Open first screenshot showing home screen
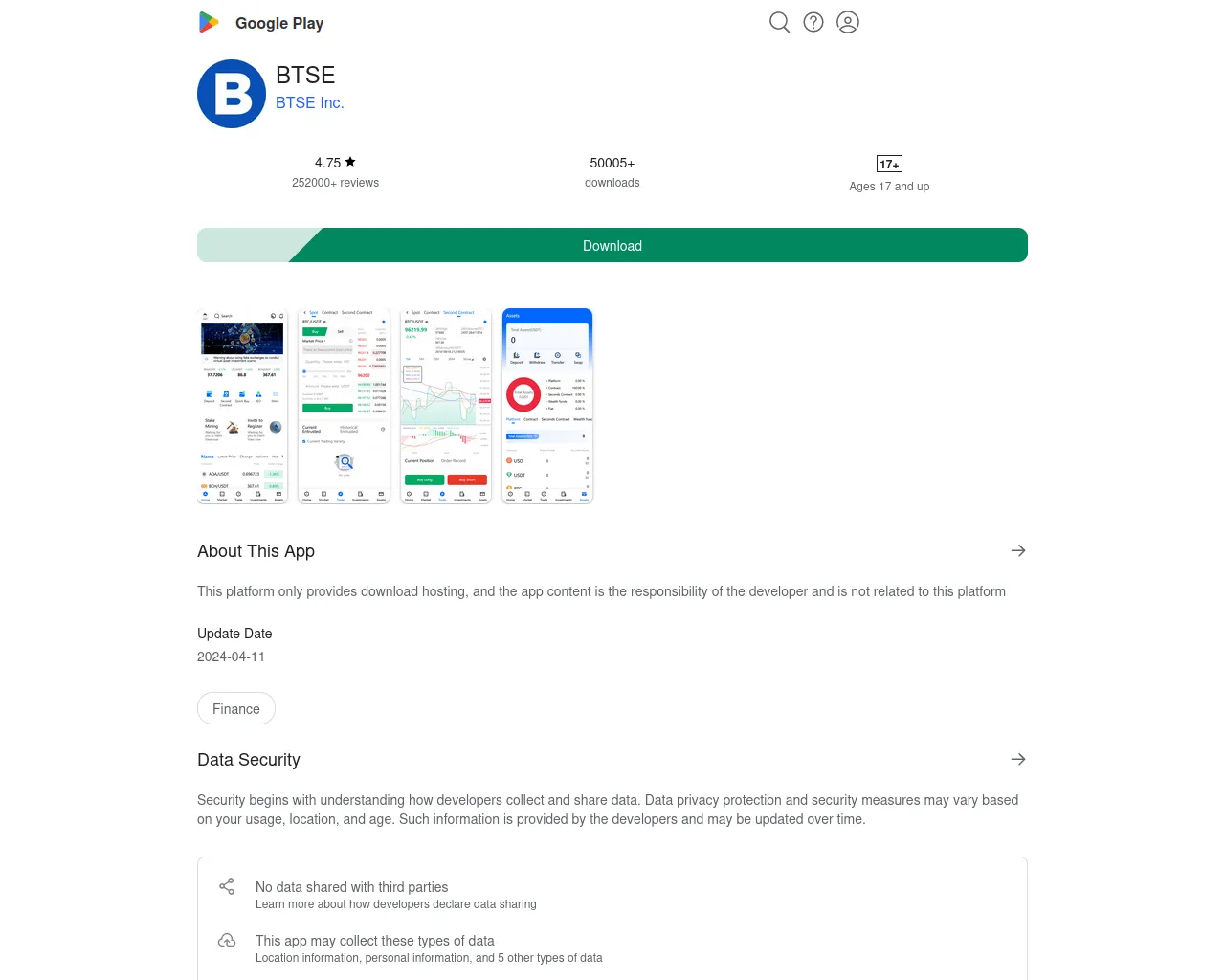This screenshot has width=1225, height=980. pos(242,406)
